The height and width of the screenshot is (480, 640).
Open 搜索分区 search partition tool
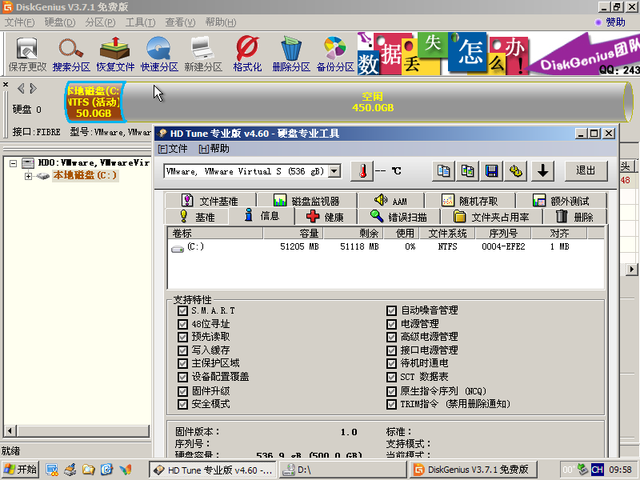pyautogui.click(x=71, y=54)
